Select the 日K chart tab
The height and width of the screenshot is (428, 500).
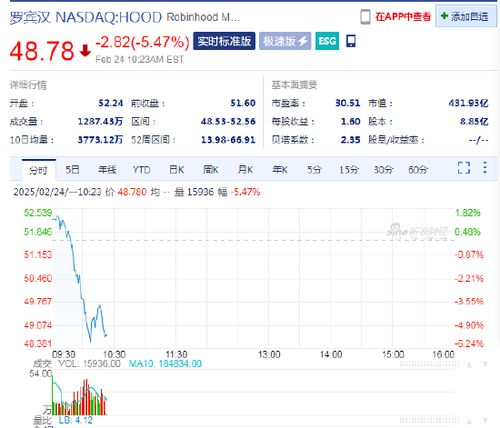(x=176, y=170)
